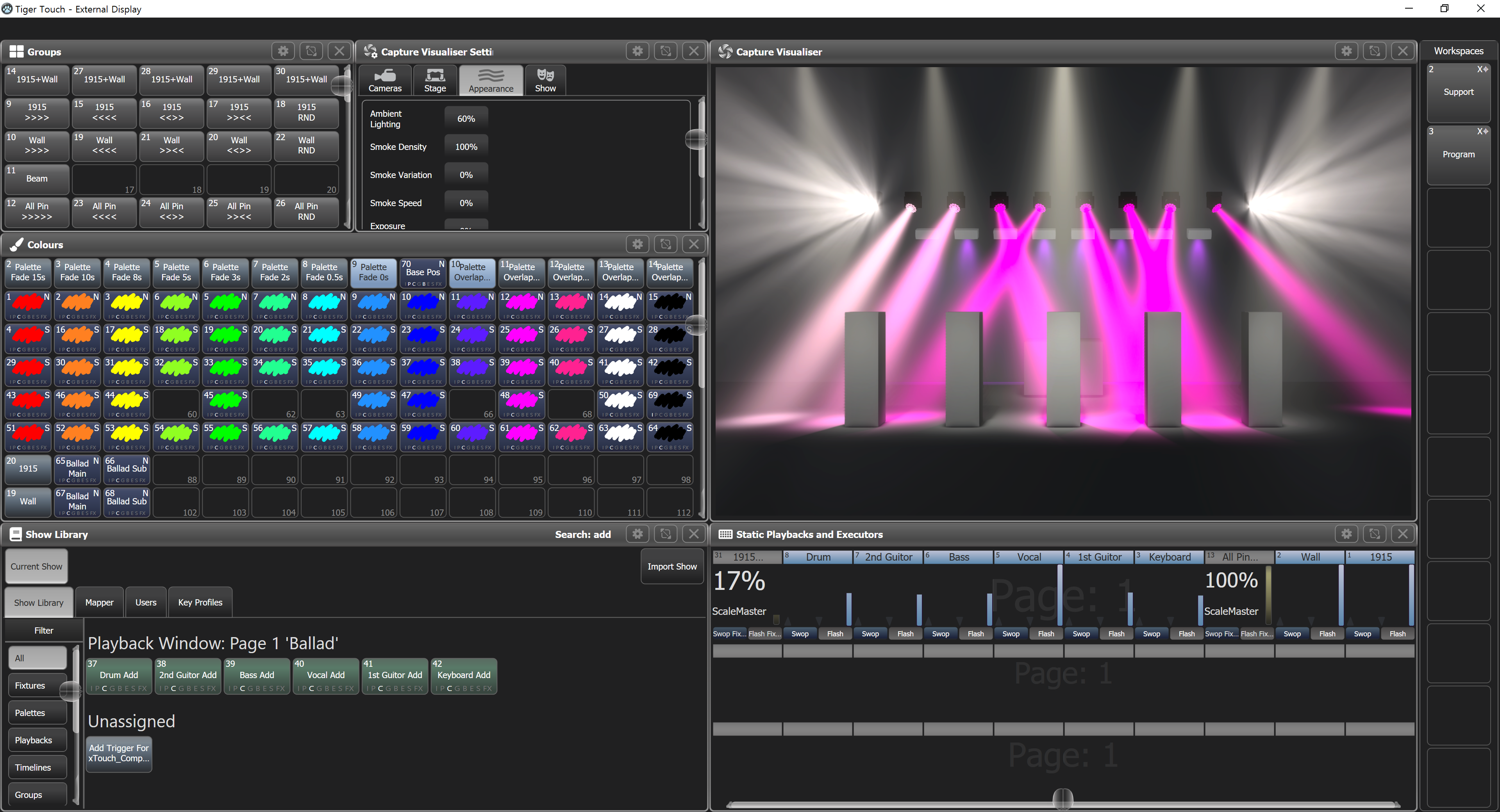Image resolution: width=1500 pixels, height=812 pixels.
Task: Toggle the Palette Fade 0s button
Action: point(373,272)
